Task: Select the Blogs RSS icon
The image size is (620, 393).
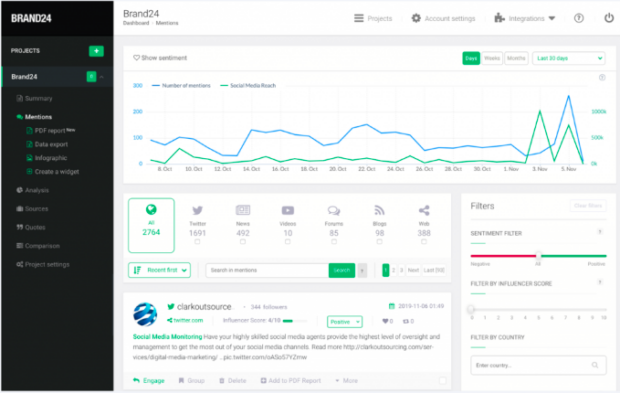Action: click(x=379, y=210)
